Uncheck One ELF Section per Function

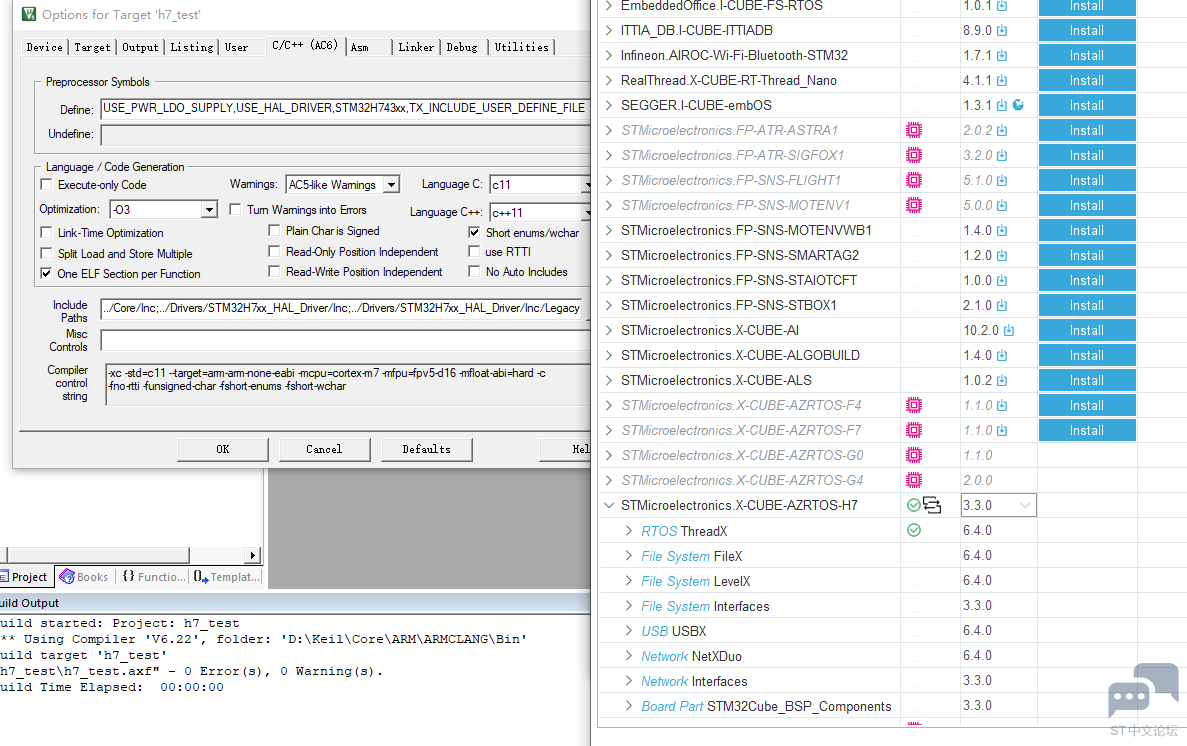click(x=47, y=273)
